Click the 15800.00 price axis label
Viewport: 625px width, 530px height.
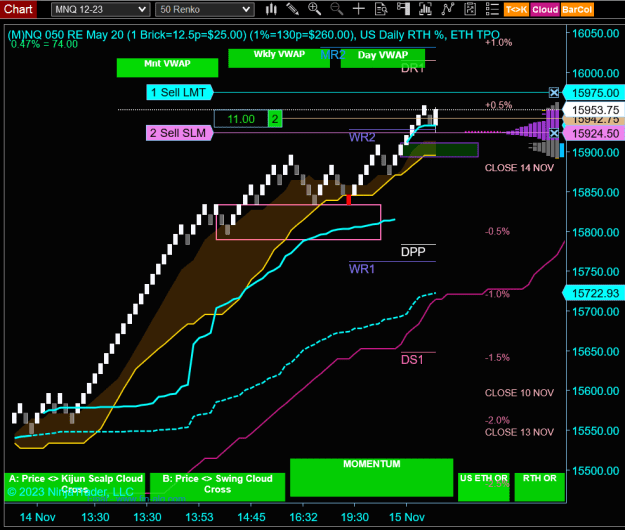pyautogui.click(x=596, y=232)
